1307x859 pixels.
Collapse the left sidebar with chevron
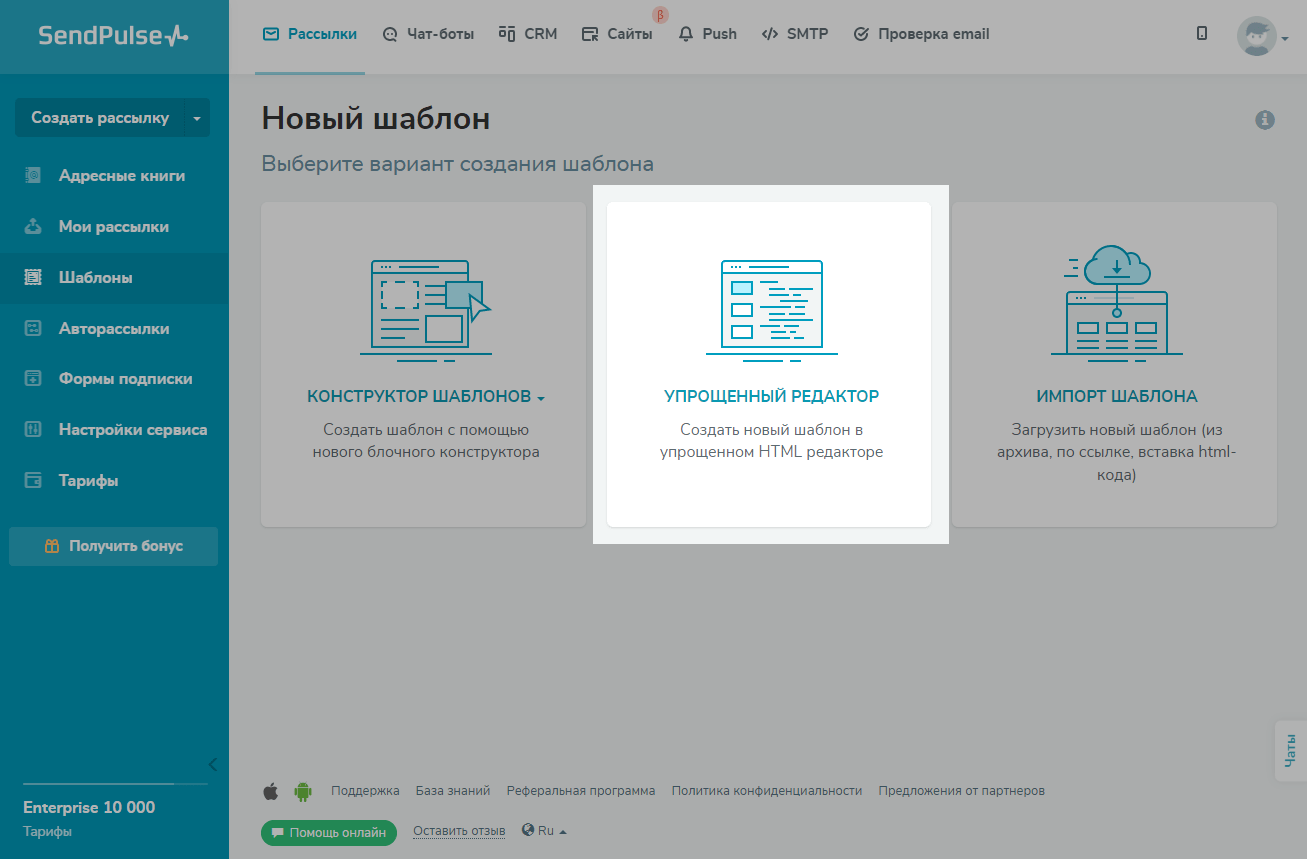coord(212,765)
